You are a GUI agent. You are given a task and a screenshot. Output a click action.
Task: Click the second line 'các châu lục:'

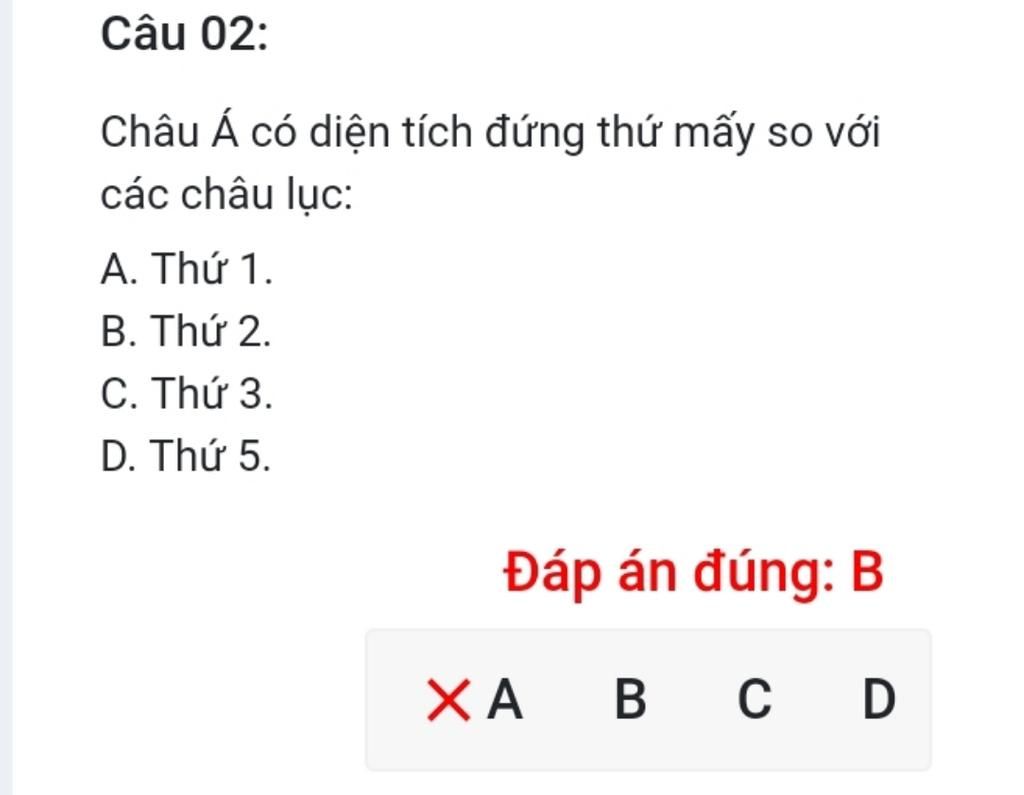(226, 195)
